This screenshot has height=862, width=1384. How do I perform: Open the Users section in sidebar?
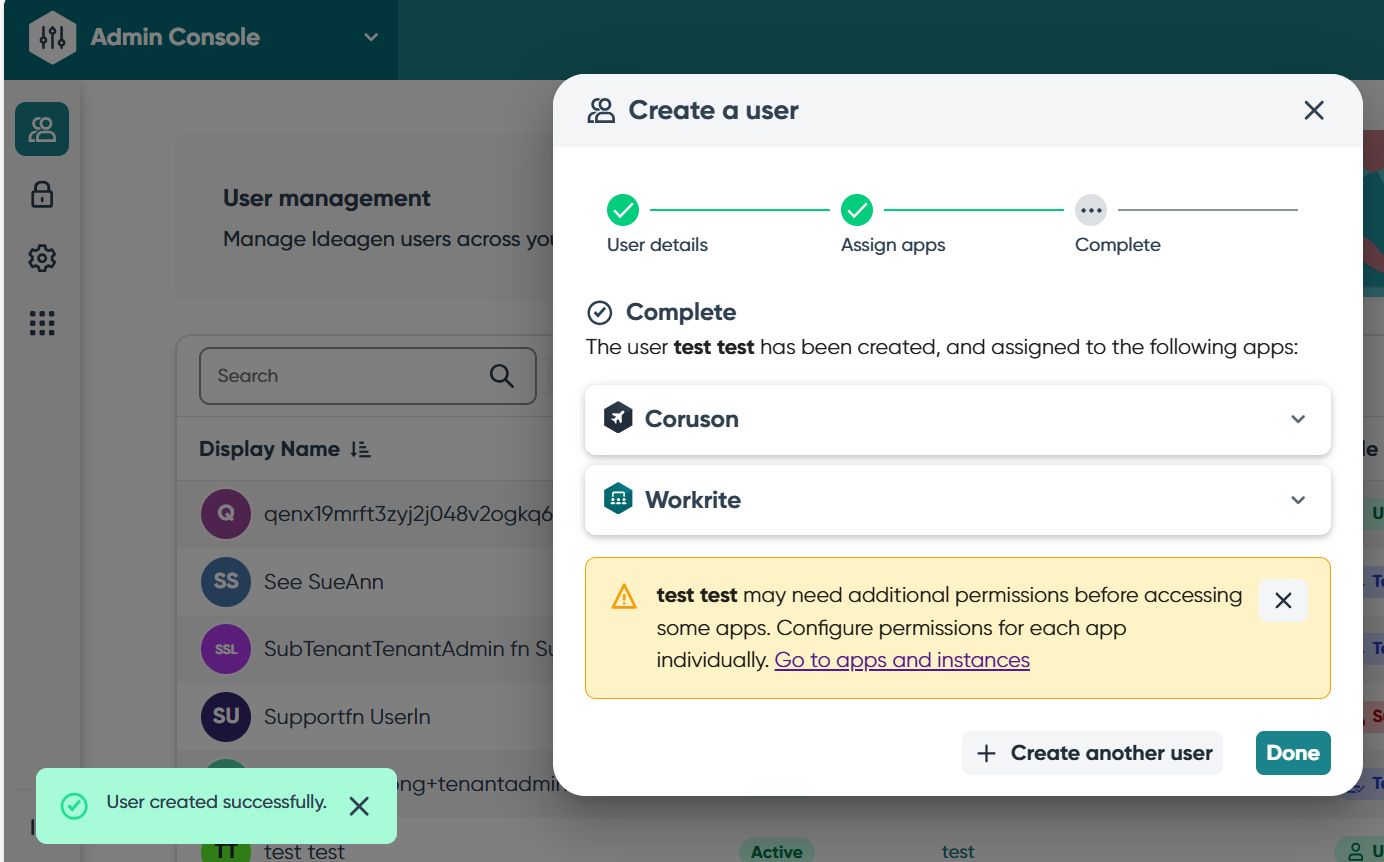click(42, 129)
